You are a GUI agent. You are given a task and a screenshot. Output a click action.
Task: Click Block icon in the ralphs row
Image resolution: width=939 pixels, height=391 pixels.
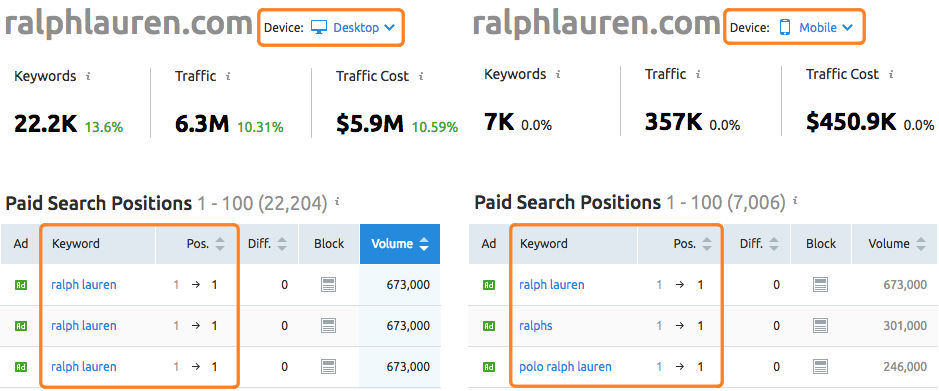pyautogui.click(x=820, y=326)
